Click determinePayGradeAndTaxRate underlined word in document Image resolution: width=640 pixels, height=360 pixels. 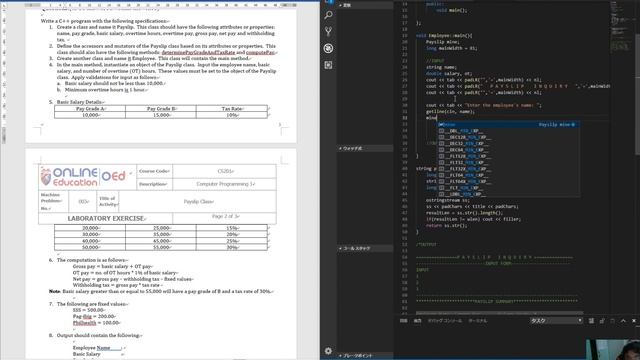[198, 52]
